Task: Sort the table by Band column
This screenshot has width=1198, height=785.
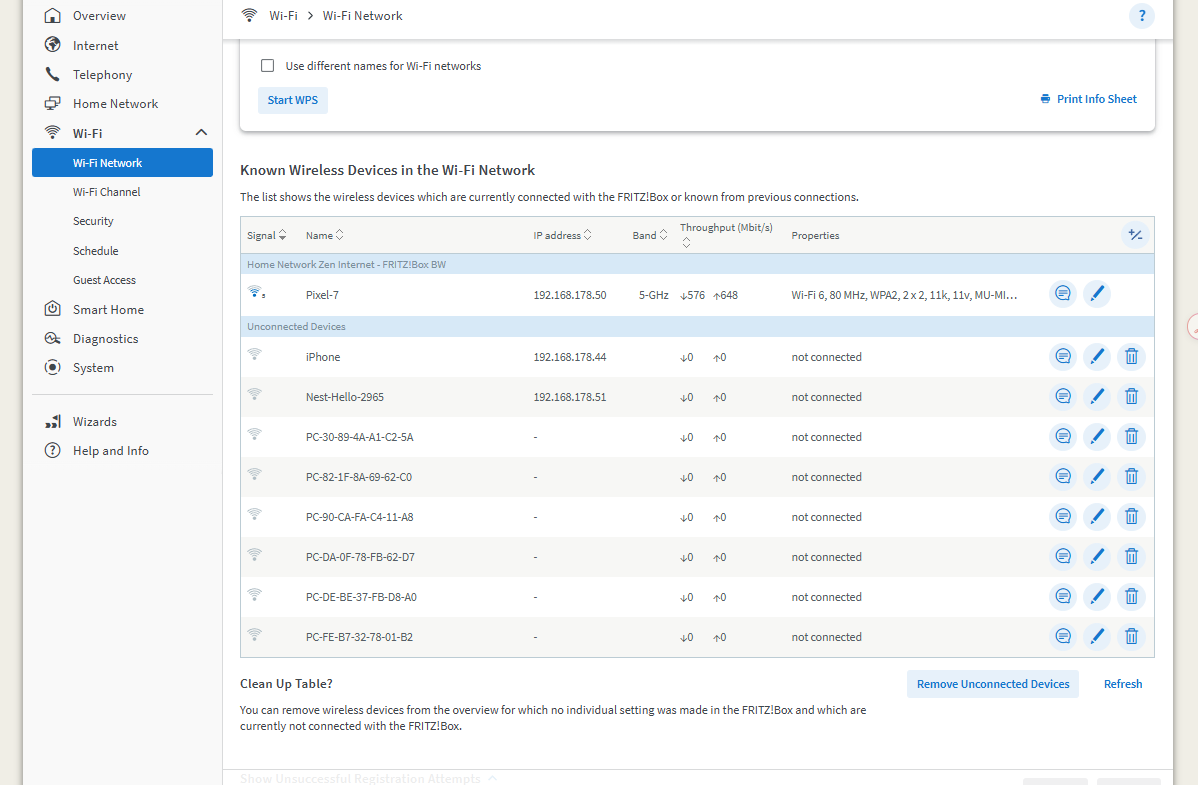Action: [650, 236]
